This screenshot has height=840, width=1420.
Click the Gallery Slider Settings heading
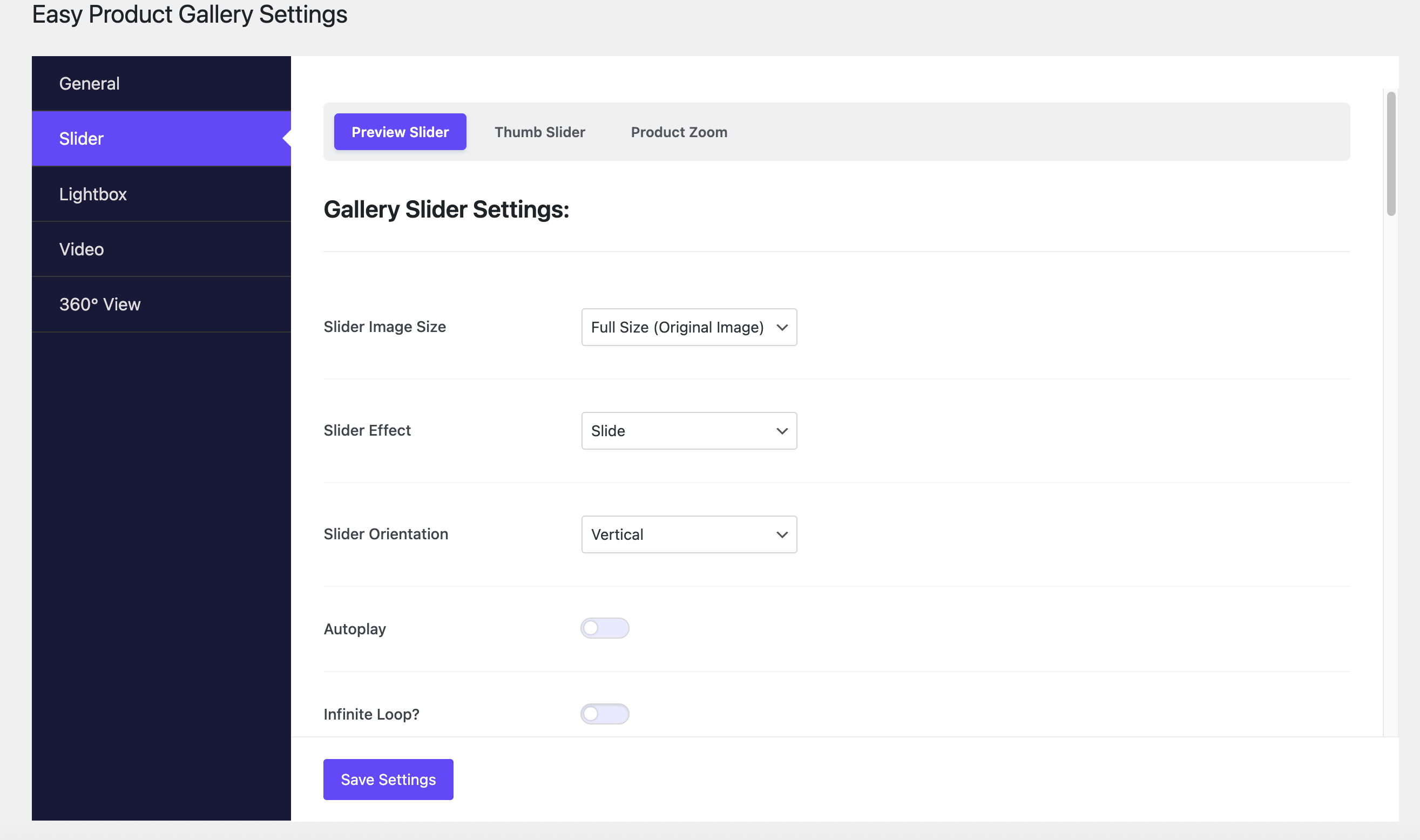click(x=446, y=209)
